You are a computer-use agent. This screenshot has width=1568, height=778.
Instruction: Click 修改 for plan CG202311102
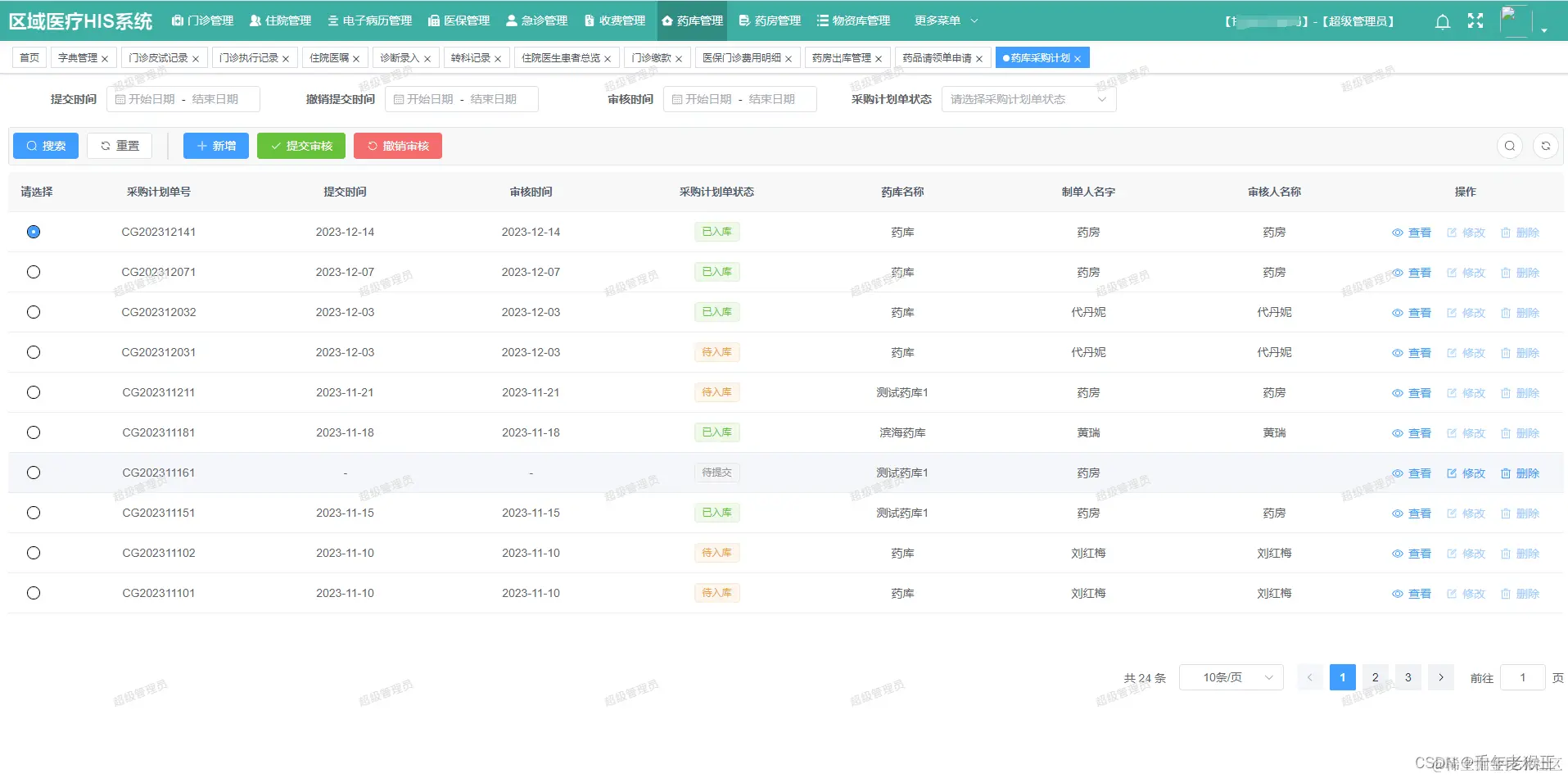pos(1466,554)
